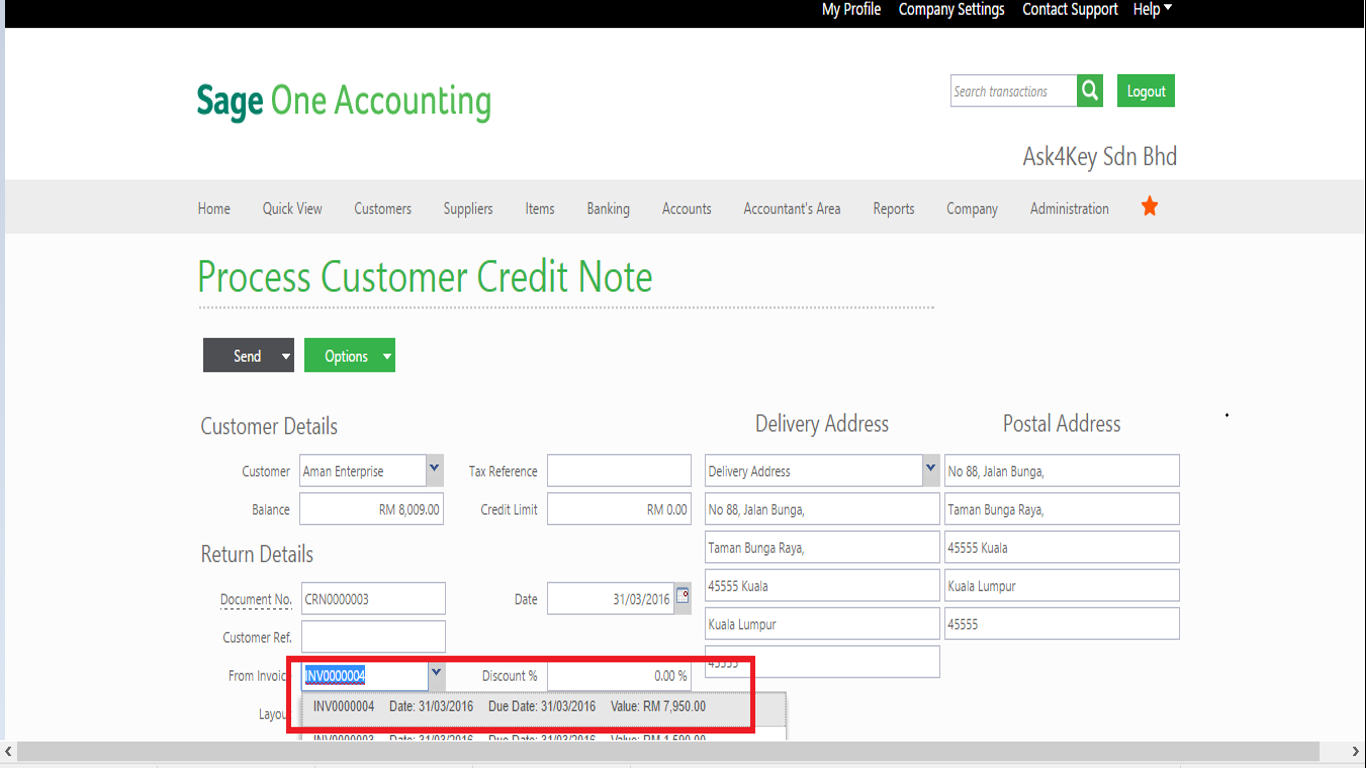Screen dimensions: 1366x768
Task: Click the Discount % field
Action: point(619,676)
